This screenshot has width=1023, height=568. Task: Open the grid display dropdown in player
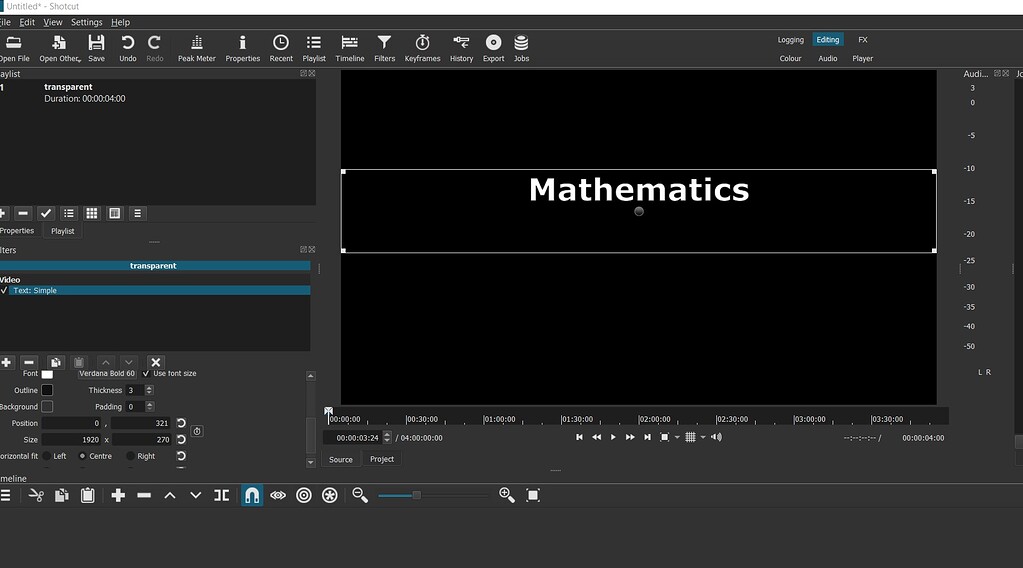pos(703,437)
